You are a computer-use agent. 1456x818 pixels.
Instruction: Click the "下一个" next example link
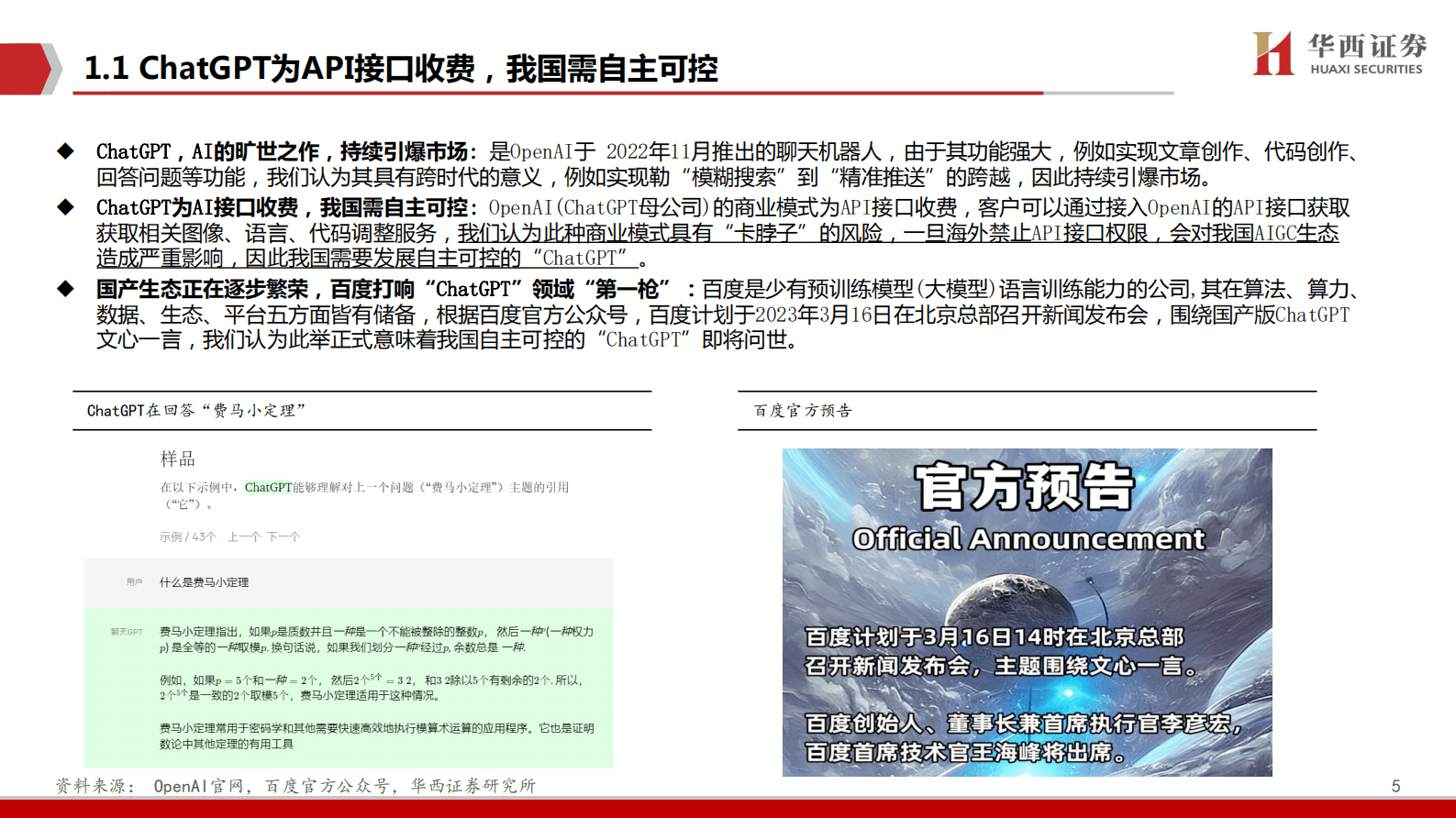[x=283, y=536]
